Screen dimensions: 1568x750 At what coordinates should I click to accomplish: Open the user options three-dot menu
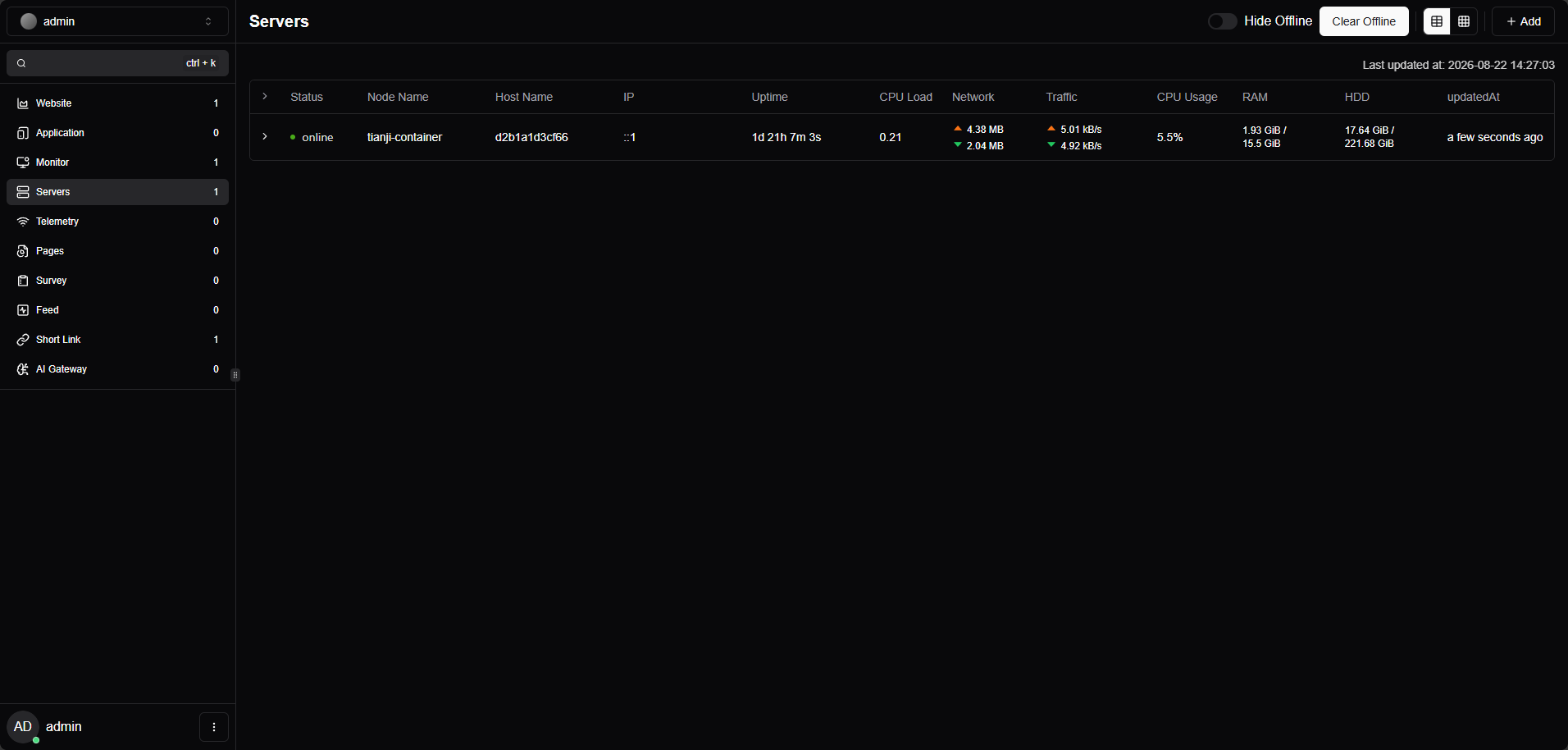point(214,727)
